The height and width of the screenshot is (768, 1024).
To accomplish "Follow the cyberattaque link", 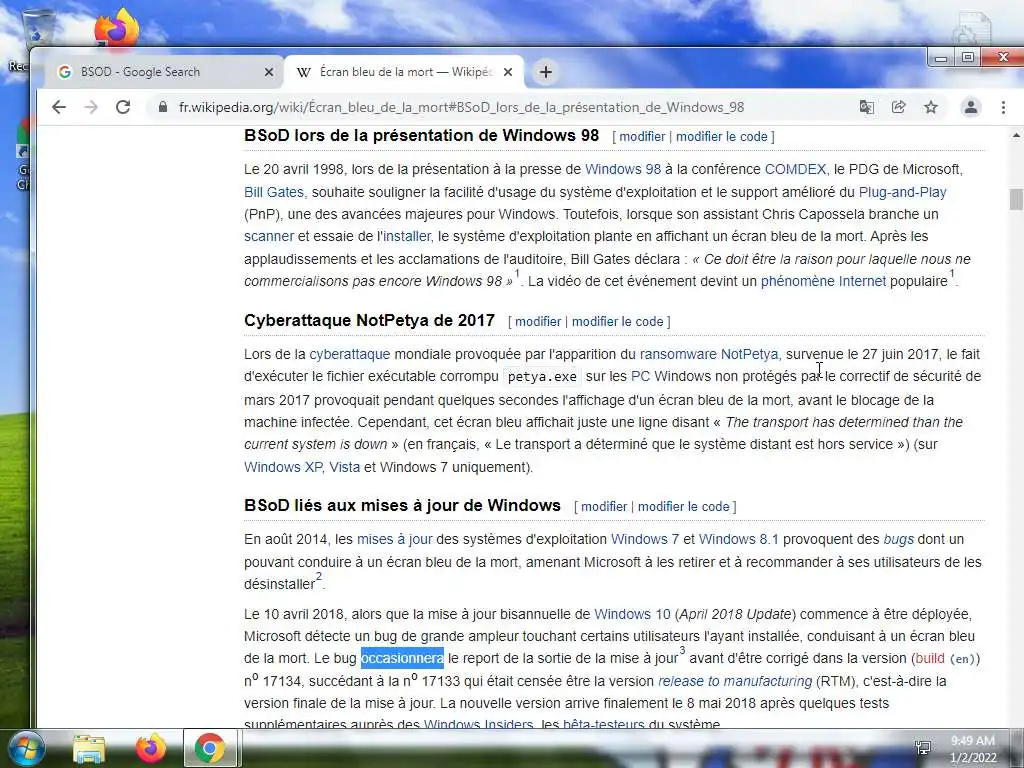I will tap(349, 354).
